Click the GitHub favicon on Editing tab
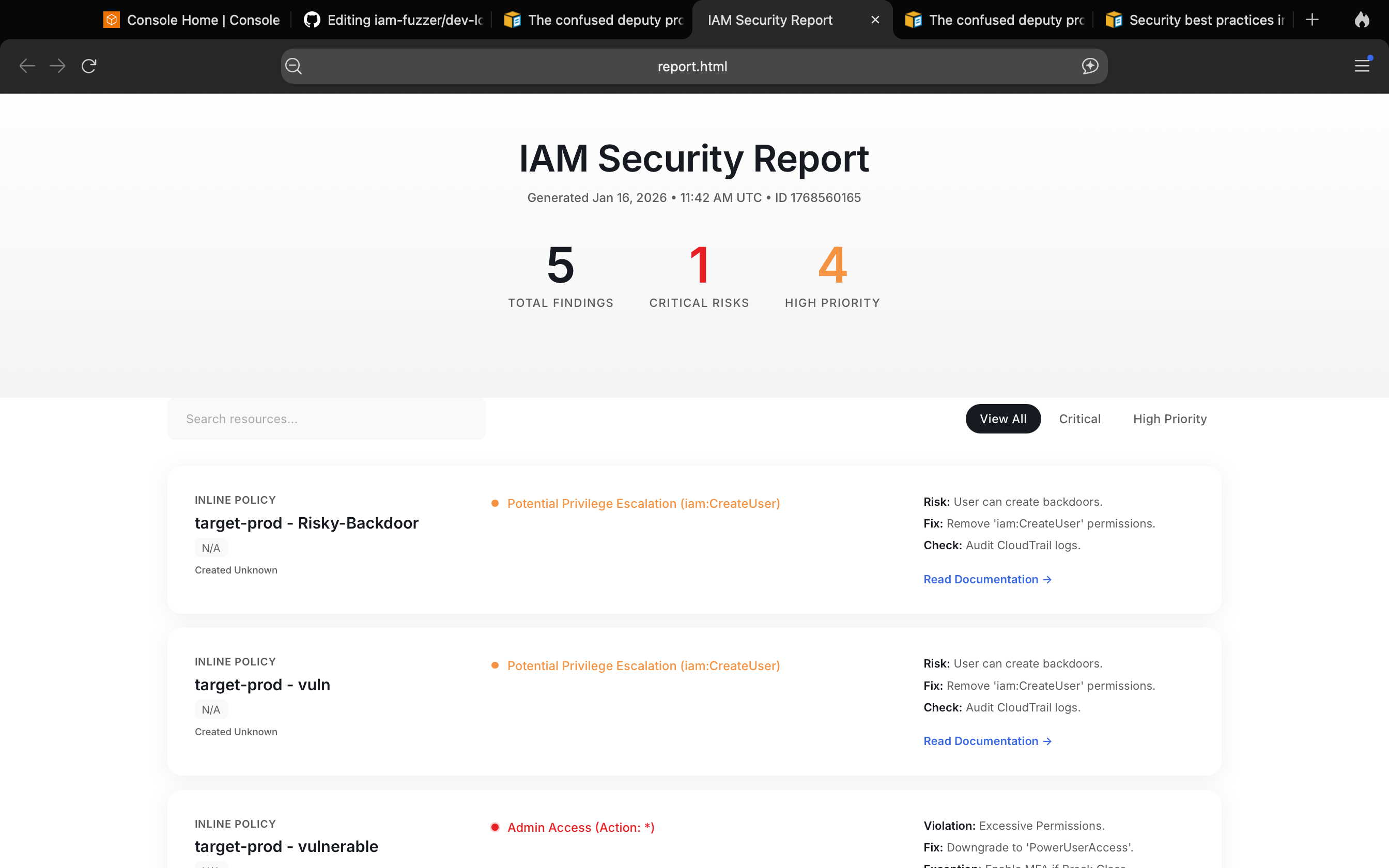The image size is (1389, 868). (x=312, y=20)
